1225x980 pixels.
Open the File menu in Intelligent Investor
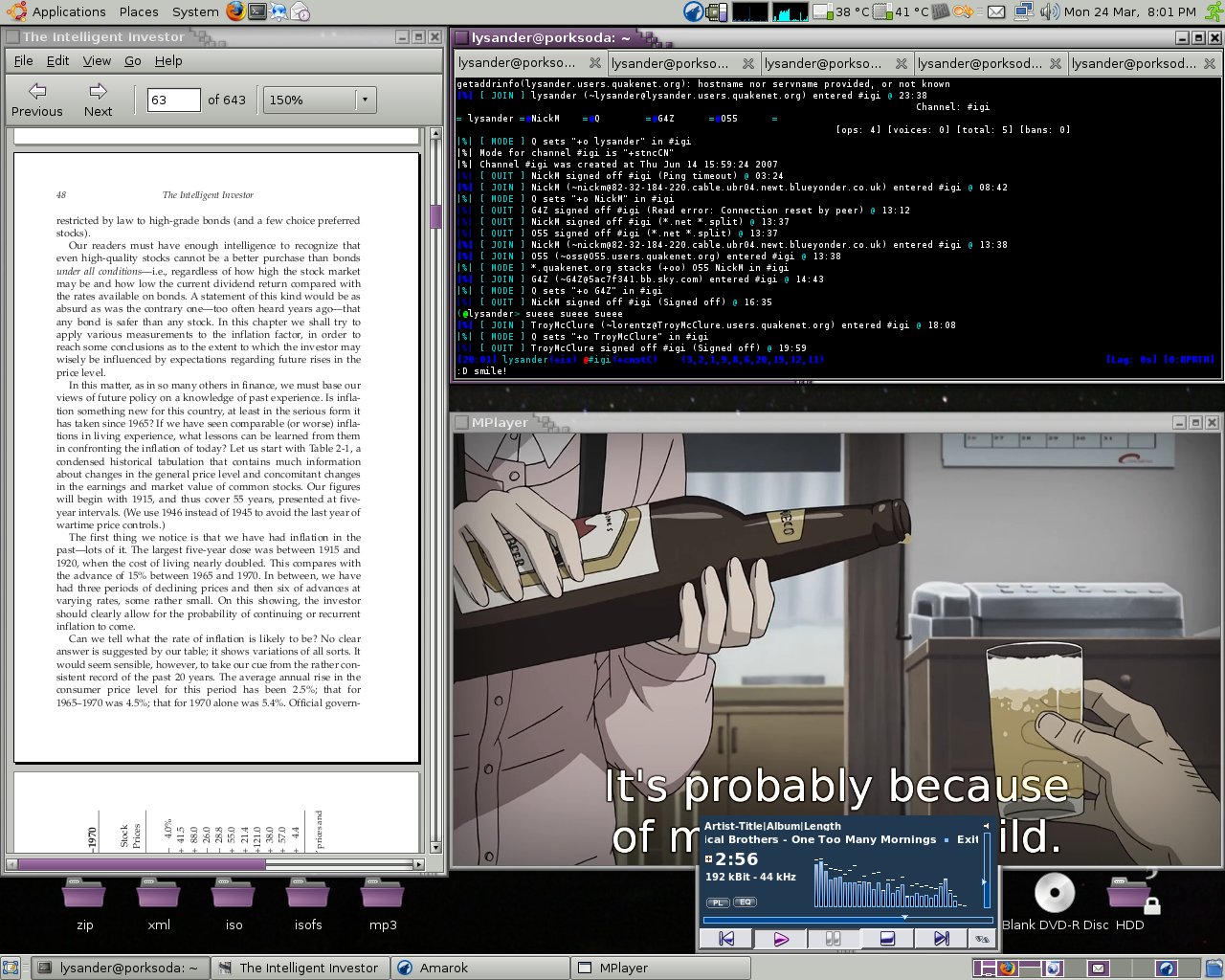(x=24, y=60)
